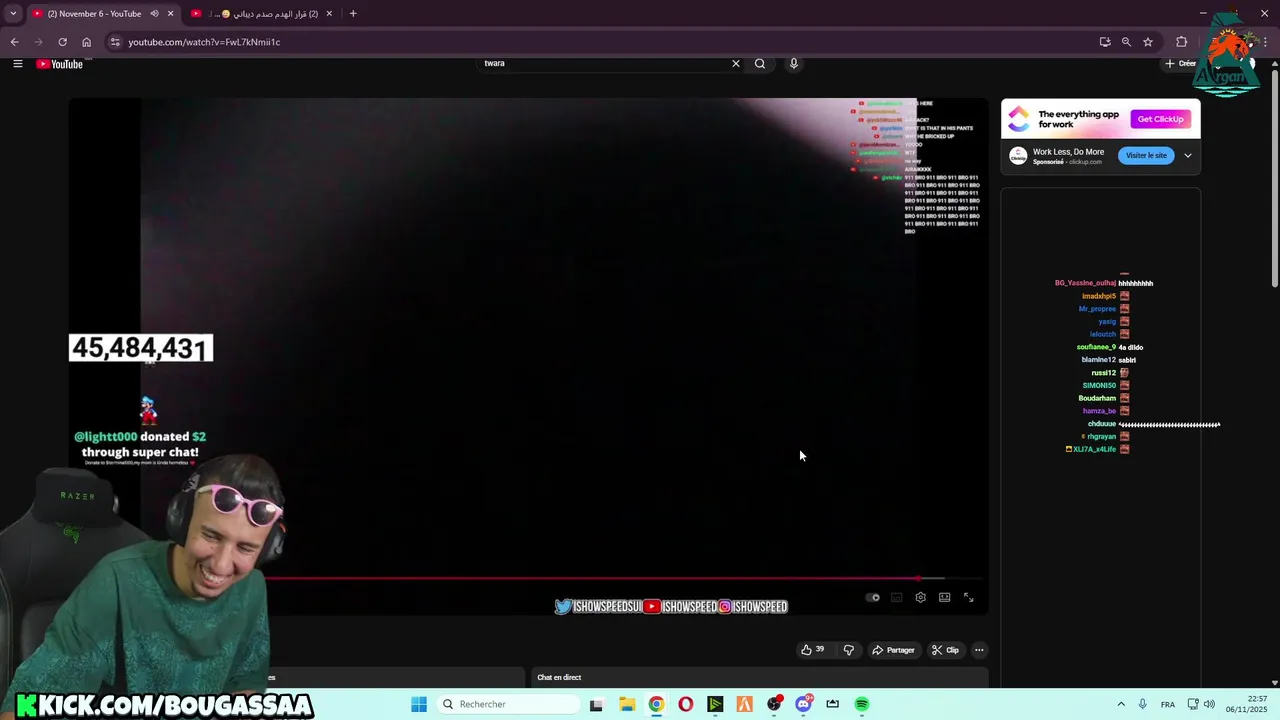This screenshot has height=720, width=1280.
Task: Open Discord from the taskbar
Action: 803,704
